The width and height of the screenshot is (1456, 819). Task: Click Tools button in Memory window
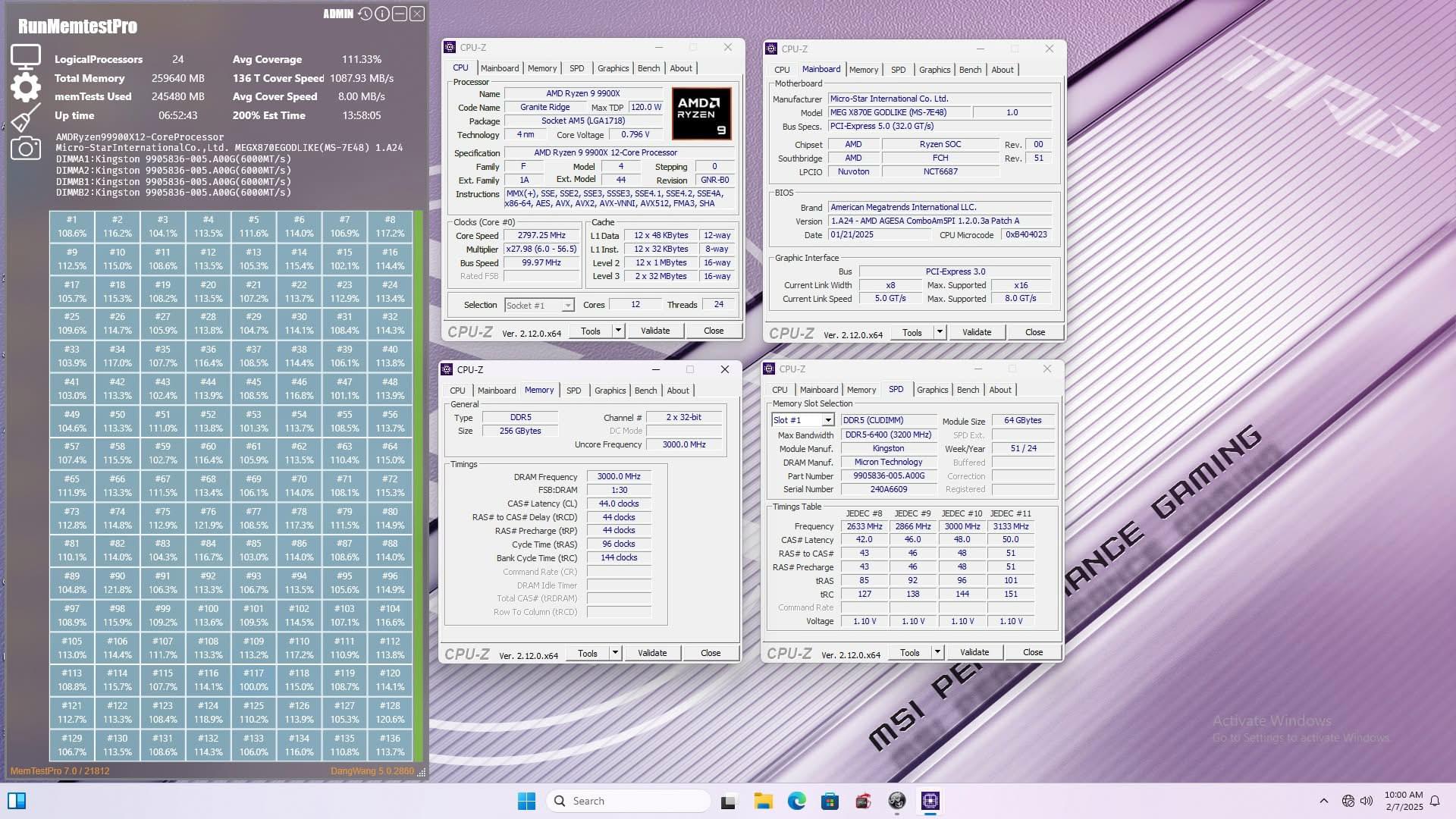(x=588, y=653)
